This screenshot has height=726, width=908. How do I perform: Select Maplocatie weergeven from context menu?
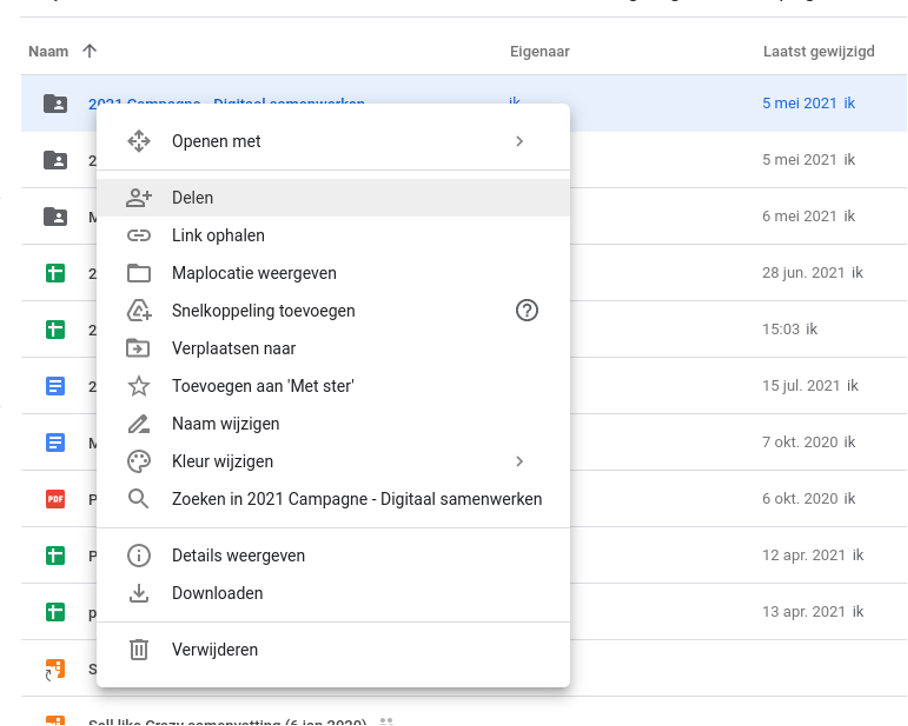click(x=254, y=273)
